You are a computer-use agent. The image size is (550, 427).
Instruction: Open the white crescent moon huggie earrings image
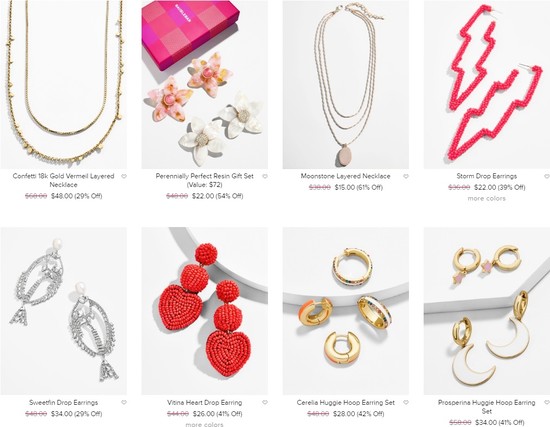point(487,311)
